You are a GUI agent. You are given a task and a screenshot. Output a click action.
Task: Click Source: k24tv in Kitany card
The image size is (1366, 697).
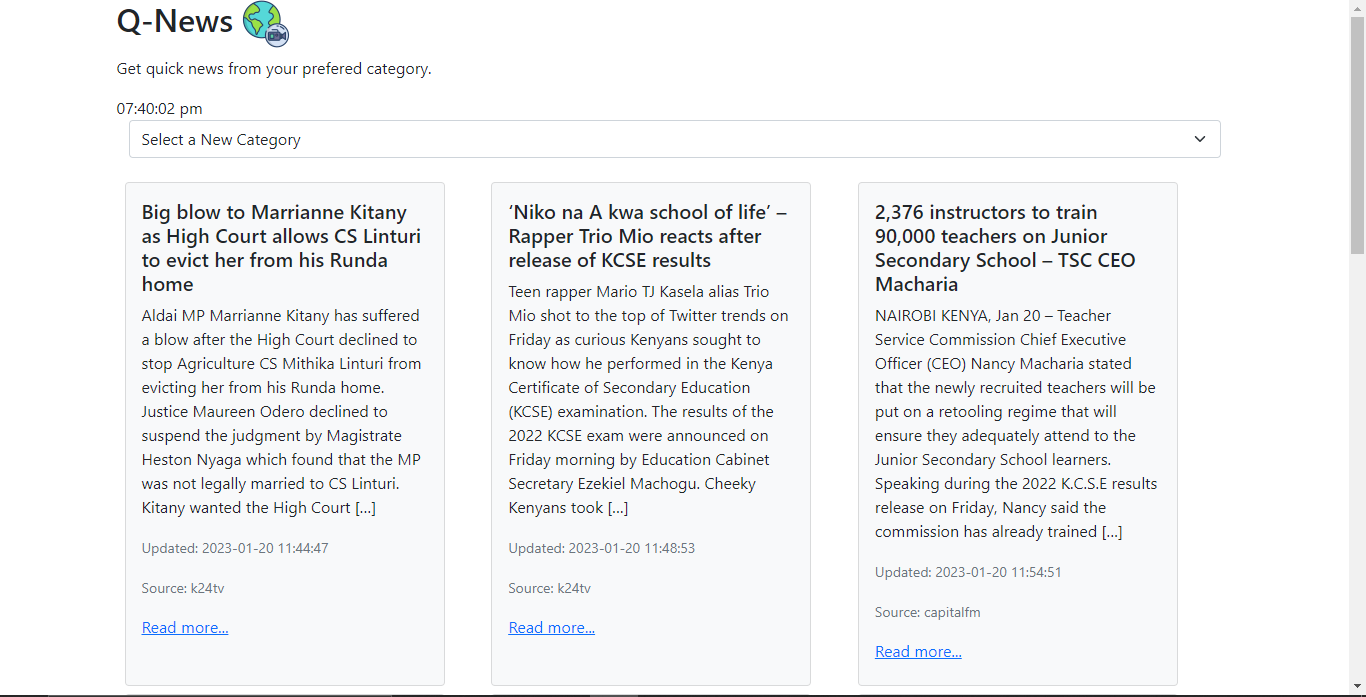183,588
